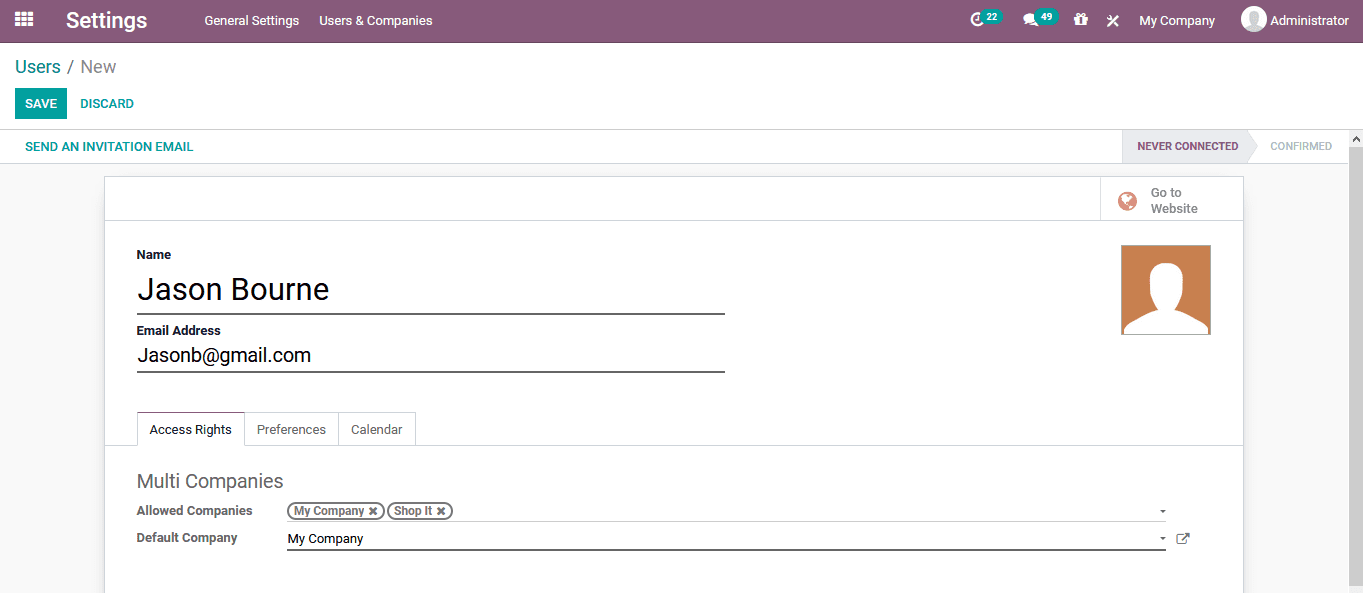Go back to Users breadcrumb

point(38,67)
